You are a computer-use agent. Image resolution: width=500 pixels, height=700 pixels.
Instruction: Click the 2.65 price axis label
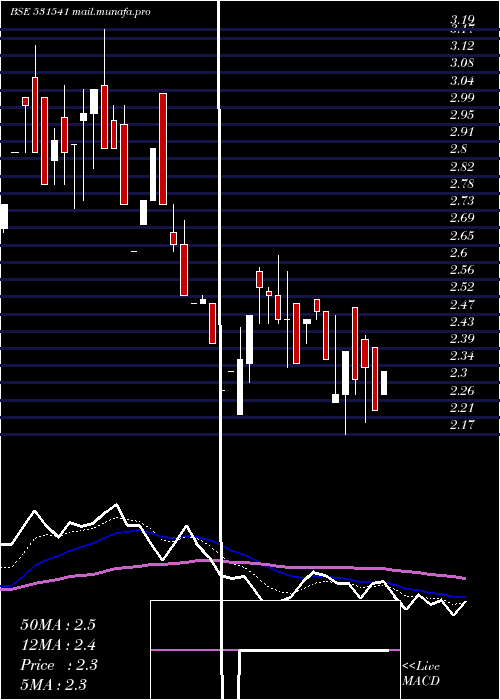pyautogui.click(x=462, y=235)
